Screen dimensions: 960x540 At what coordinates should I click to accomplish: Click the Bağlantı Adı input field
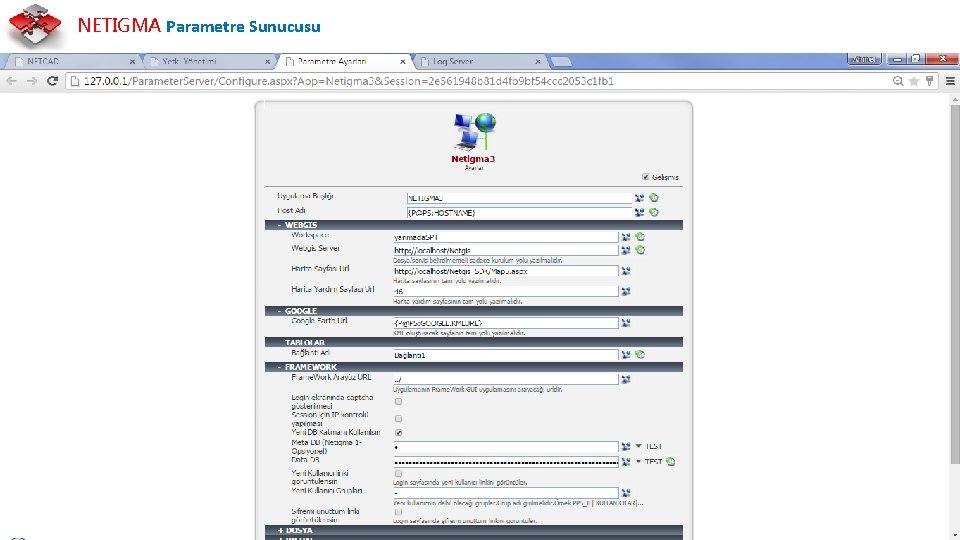point(506,354)
